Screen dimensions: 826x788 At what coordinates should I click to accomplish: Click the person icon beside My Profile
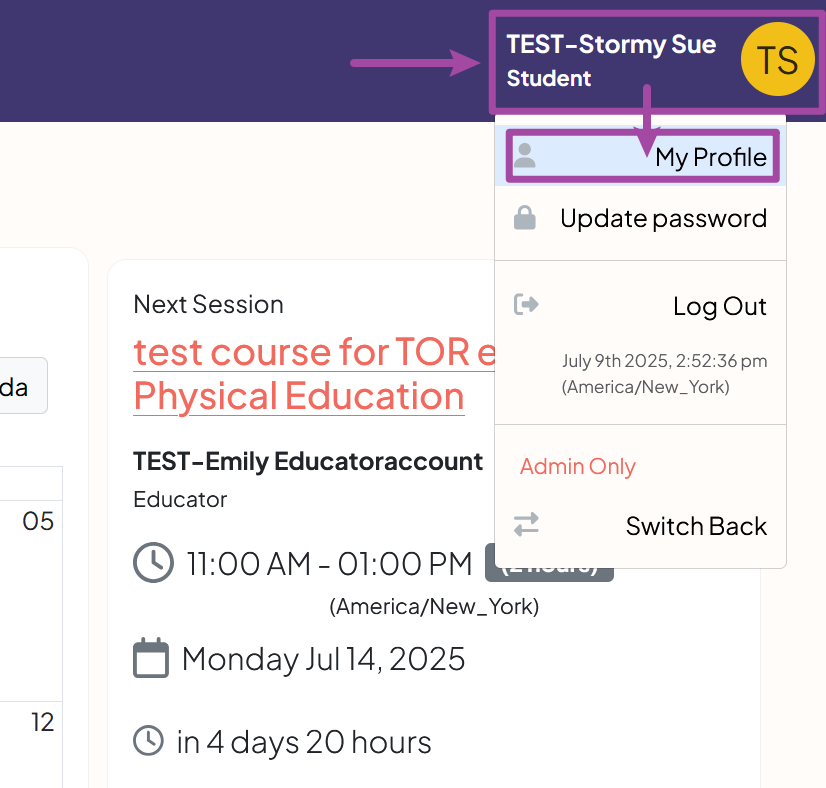[x=525, y=156]
